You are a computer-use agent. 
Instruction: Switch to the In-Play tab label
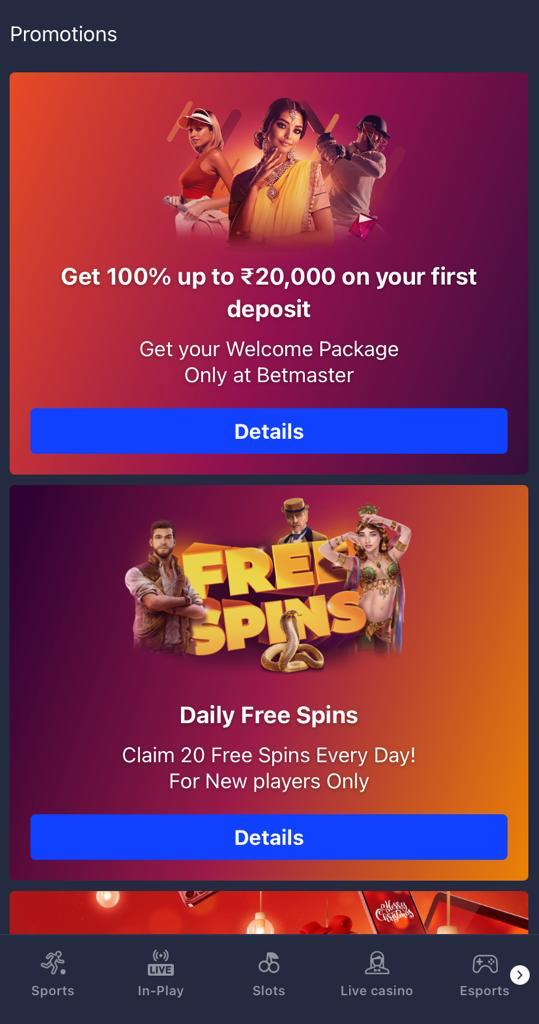[x=161, y=991]
